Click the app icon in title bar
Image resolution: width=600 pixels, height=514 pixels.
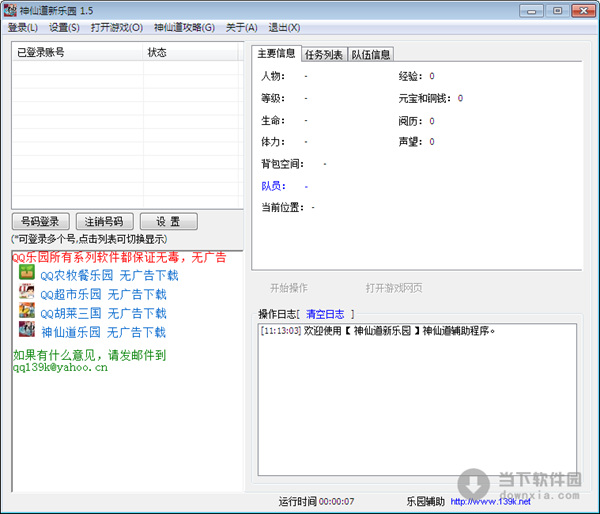pyautogui.click(x=11, y=9)
